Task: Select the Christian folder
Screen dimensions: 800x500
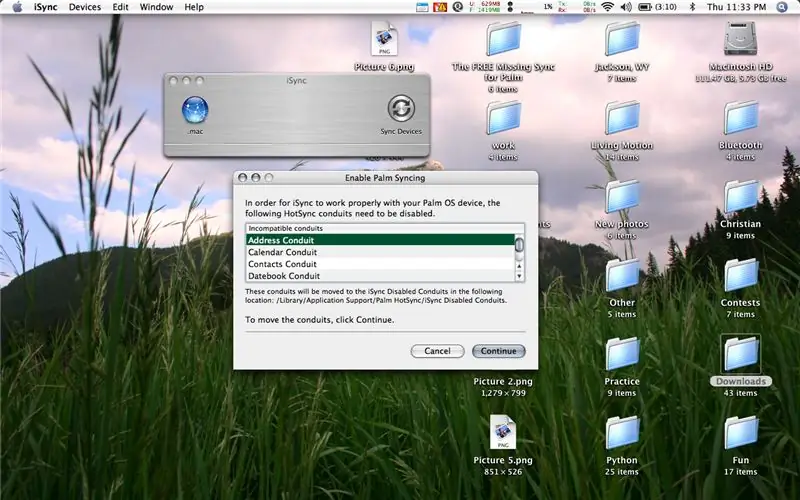Action: pos(740,196)
